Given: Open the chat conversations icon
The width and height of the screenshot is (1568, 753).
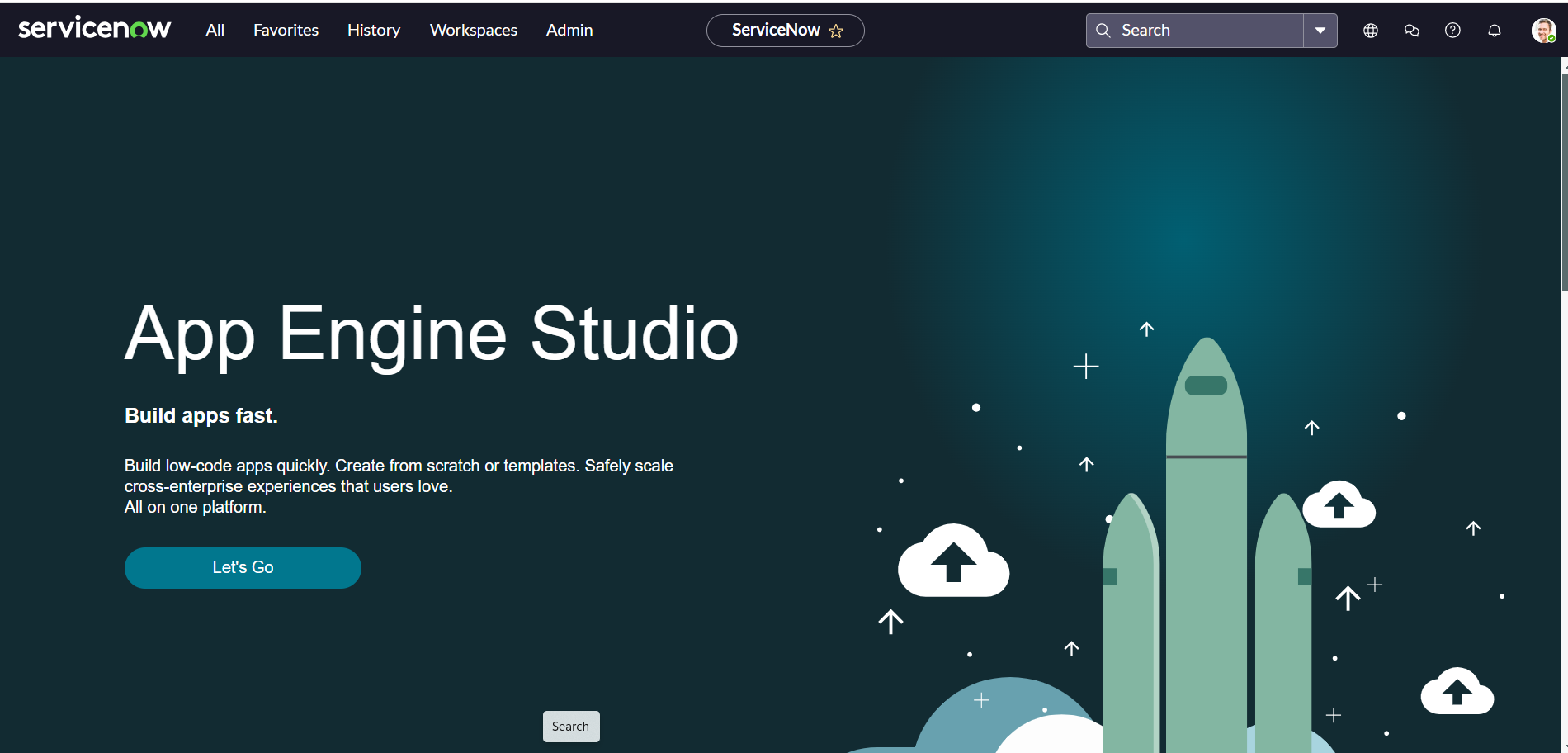Looking at the screenshot, I should [1411, 31].
